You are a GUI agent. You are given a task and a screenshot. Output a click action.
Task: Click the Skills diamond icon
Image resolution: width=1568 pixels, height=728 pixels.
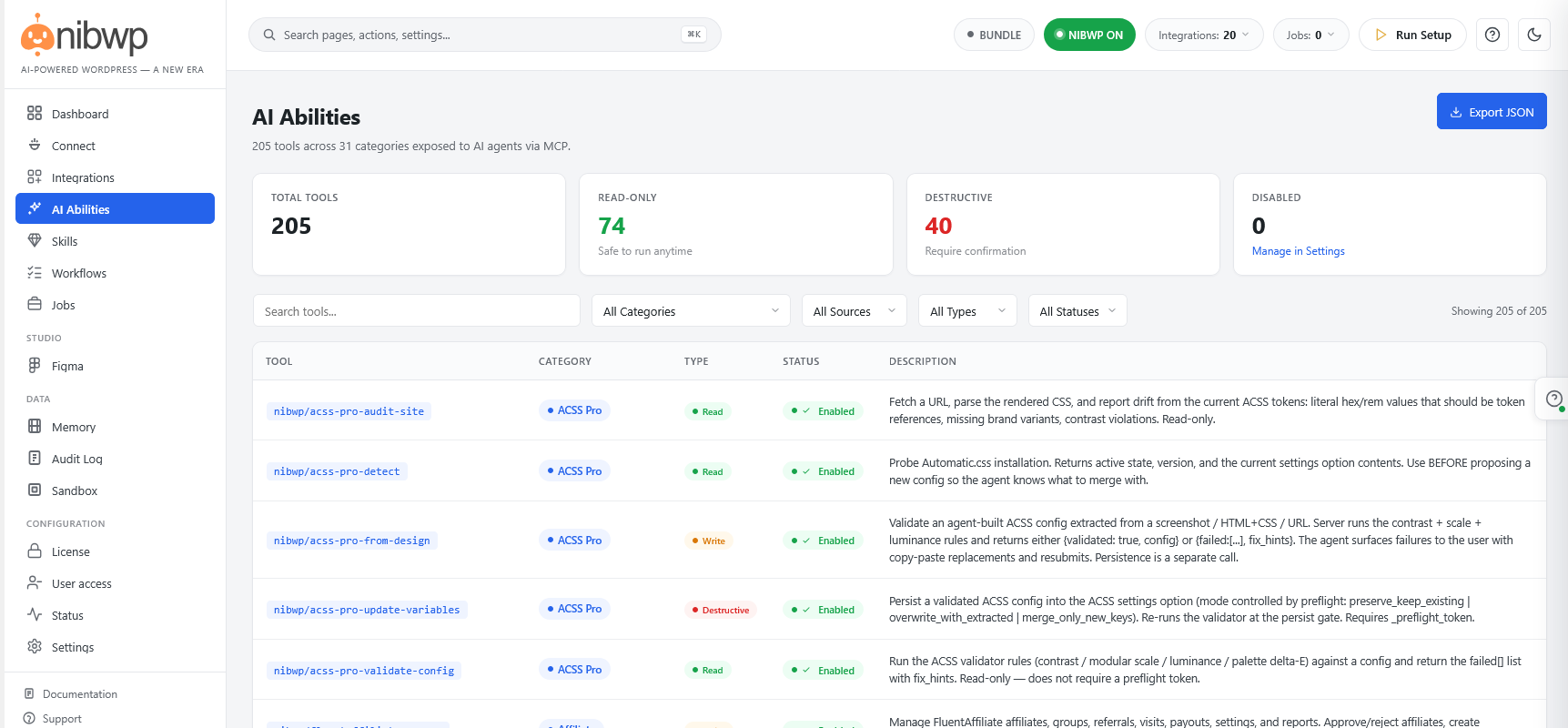click(x=35, y=240)
